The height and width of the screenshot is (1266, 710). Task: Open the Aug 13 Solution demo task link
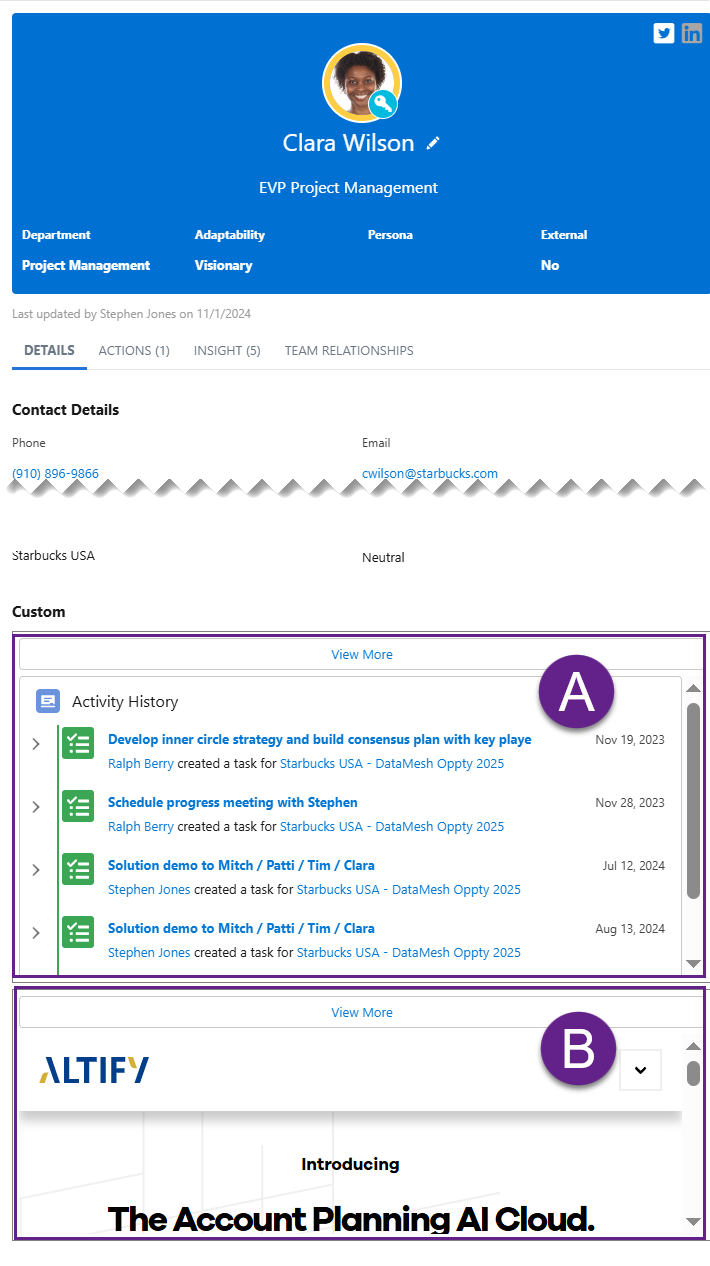(x=241, y=929)
